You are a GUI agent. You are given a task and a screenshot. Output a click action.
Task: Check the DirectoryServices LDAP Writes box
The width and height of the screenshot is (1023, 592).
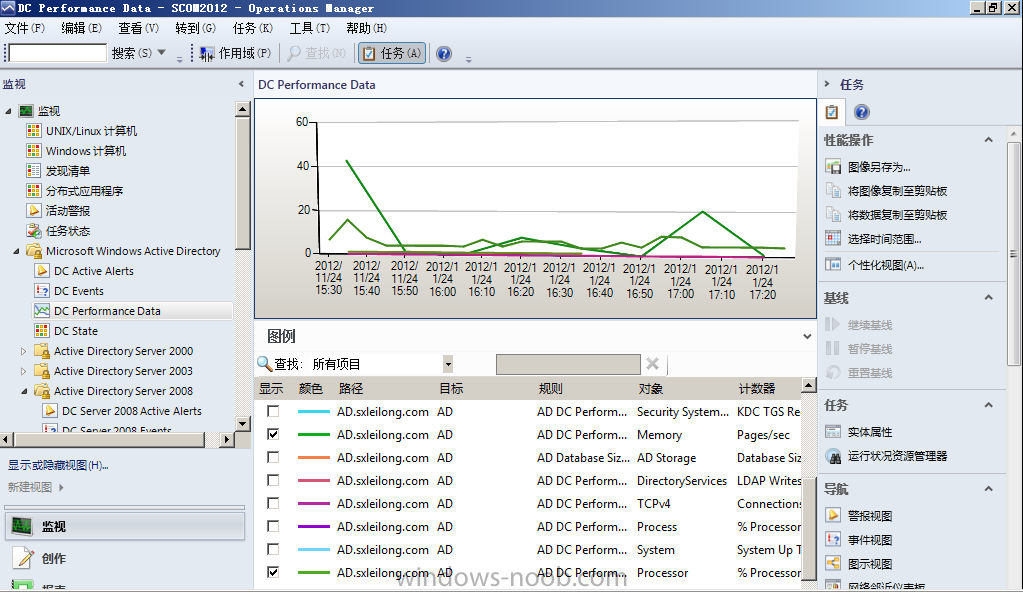(x=273, y=480)
